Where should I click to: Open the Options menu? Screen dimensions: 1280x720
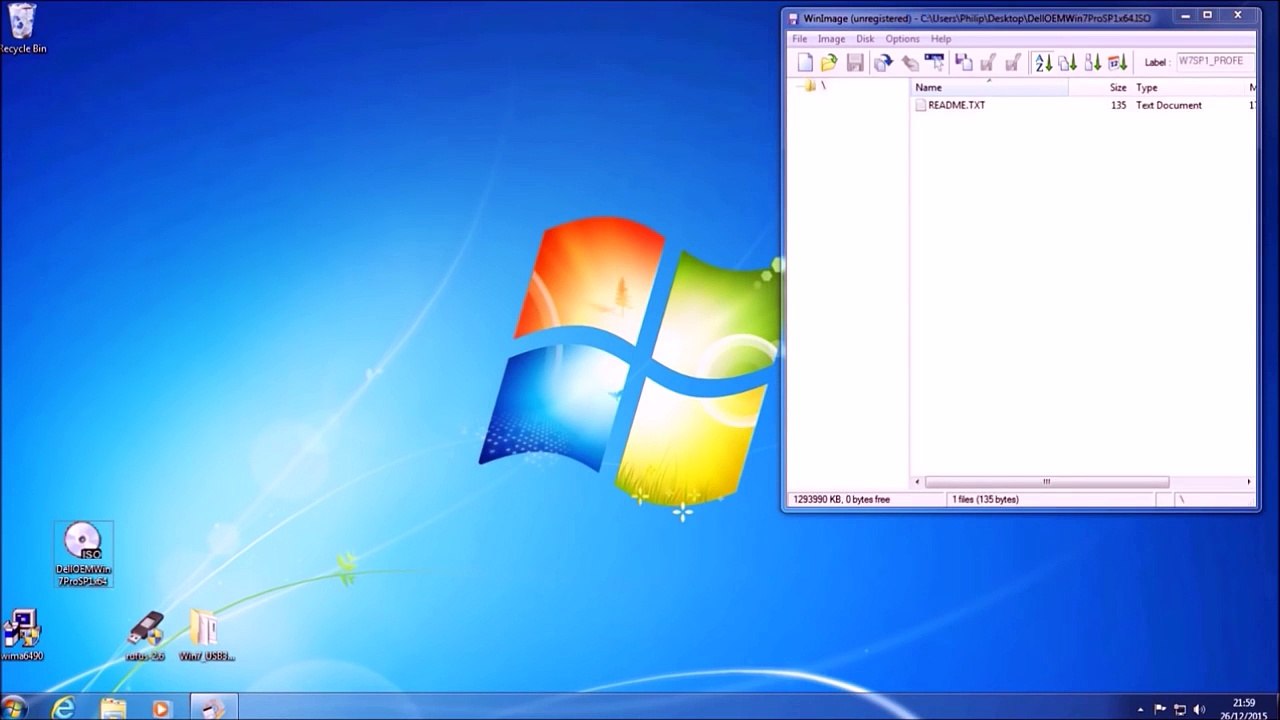[x=902, y=39]
